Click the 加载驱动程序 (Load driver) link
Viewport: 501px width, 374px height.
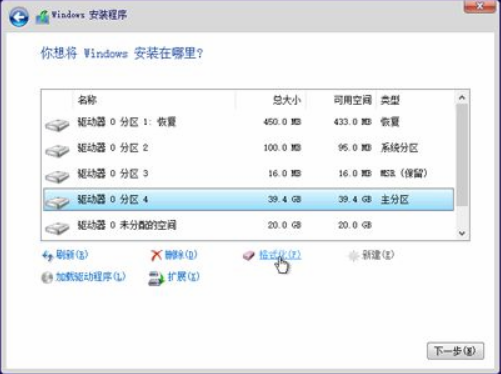click(x=90, y=277)
